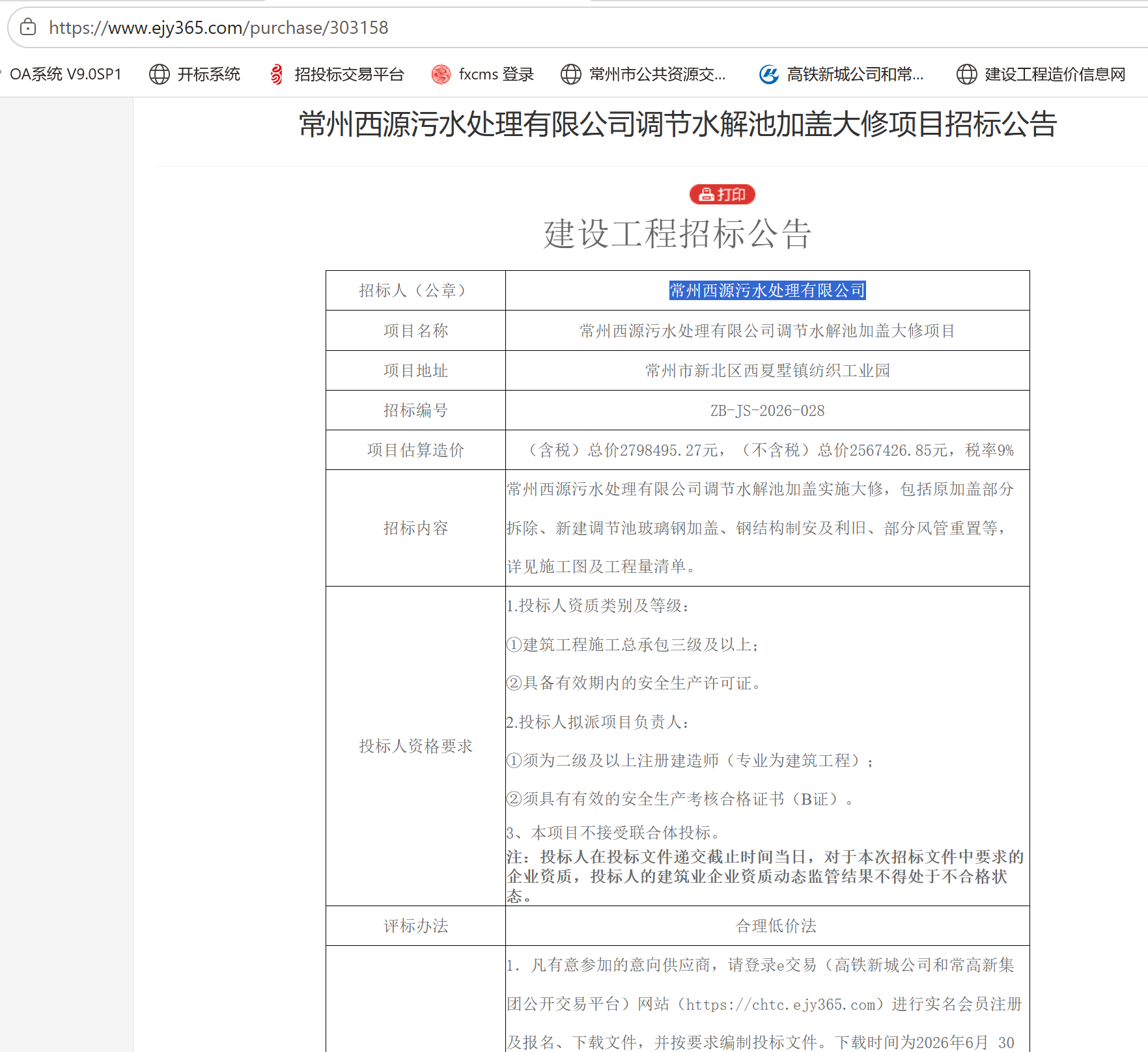This screenshot has width=1148, height=1052.
Task: Click the line 1.投标人资质类别及等级：
Action: coord(598,605)
